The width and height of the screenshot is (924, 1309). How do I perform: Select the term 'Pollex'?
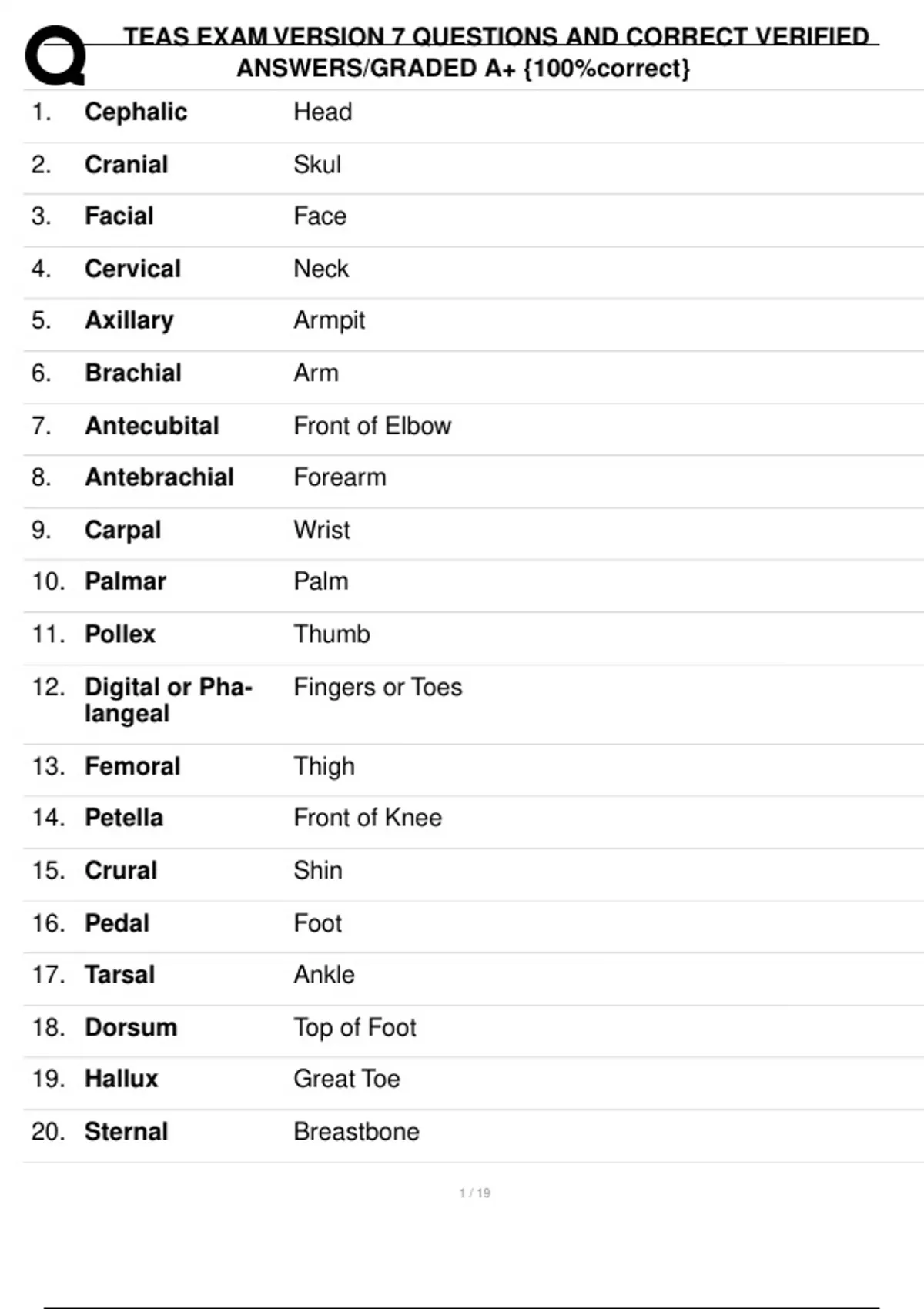click(x=119, y=634)
